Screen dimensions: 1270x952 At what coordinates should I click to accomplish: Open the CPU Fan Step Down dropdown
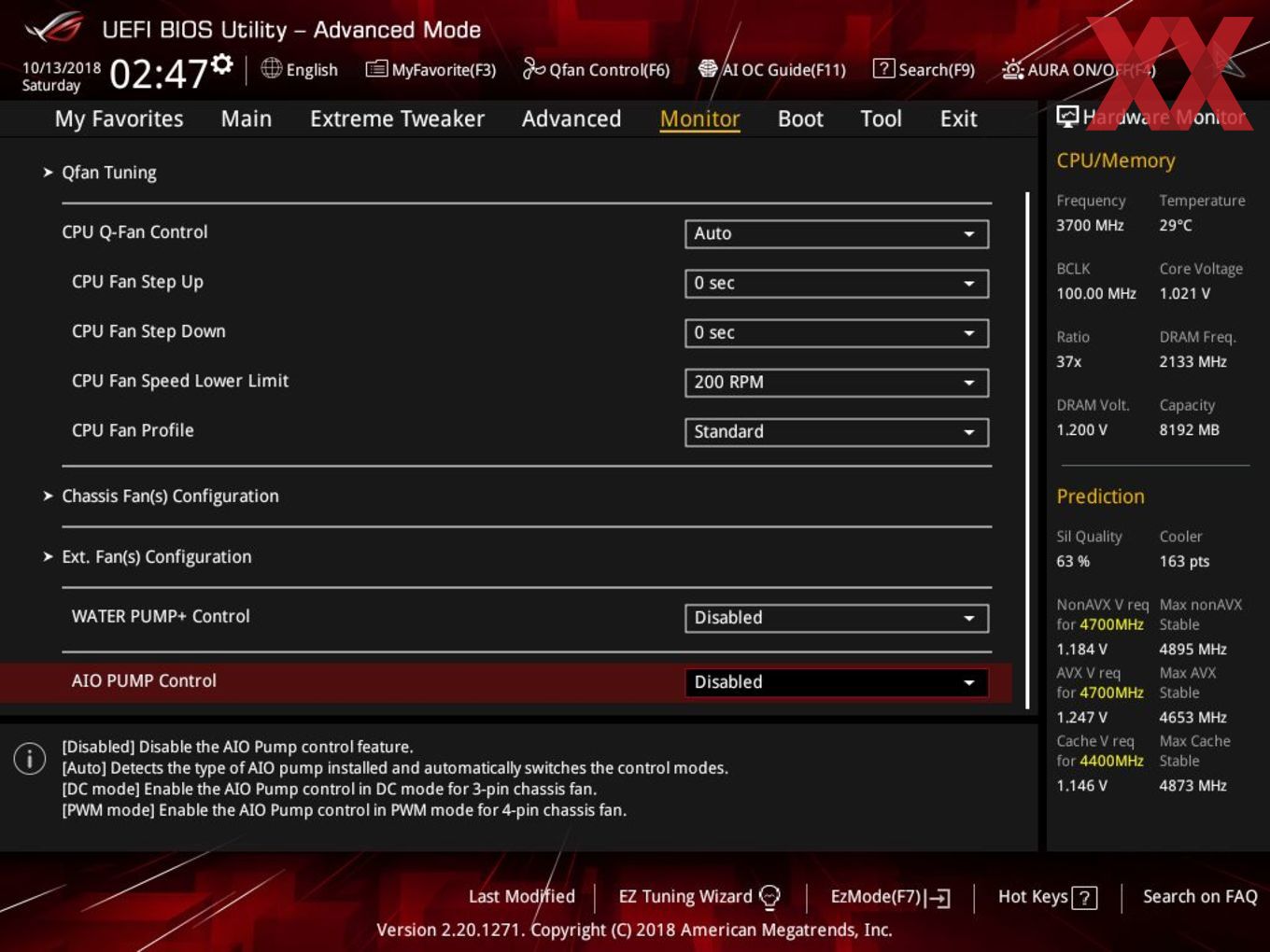click(x=837, y=332)
